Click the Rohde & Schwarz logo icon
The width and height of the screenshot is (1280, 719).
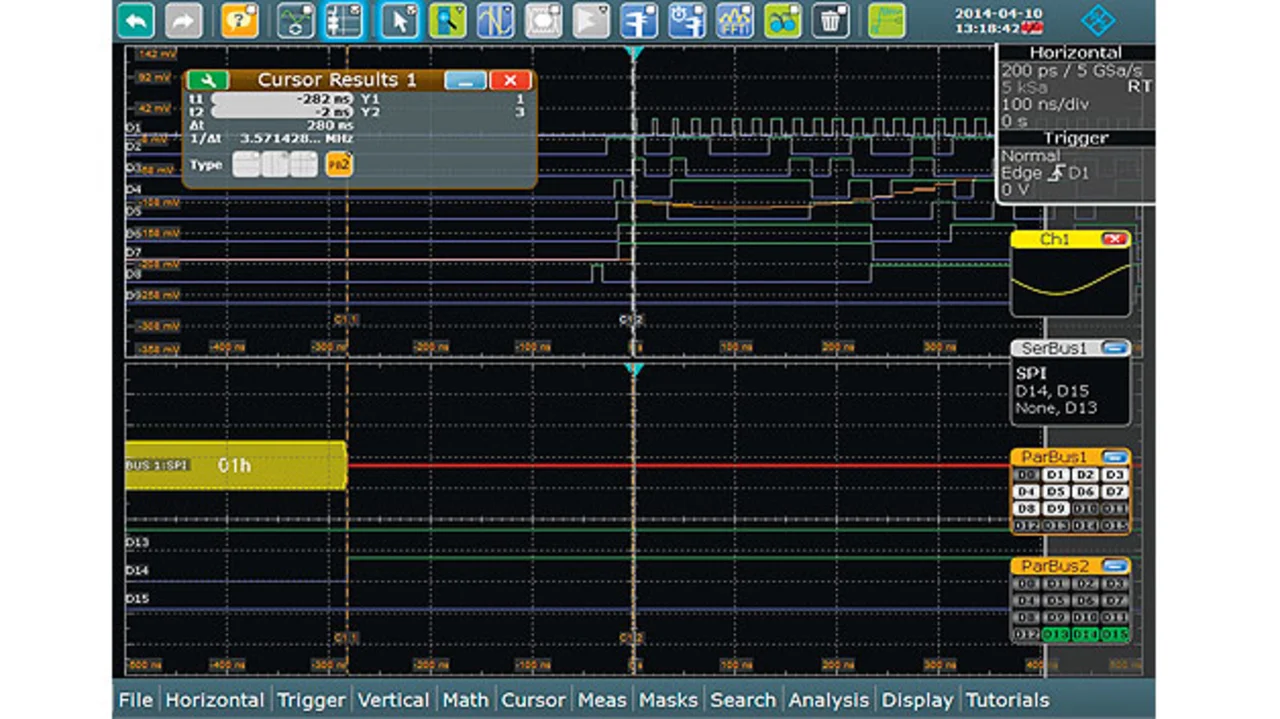pos(1099,20)
